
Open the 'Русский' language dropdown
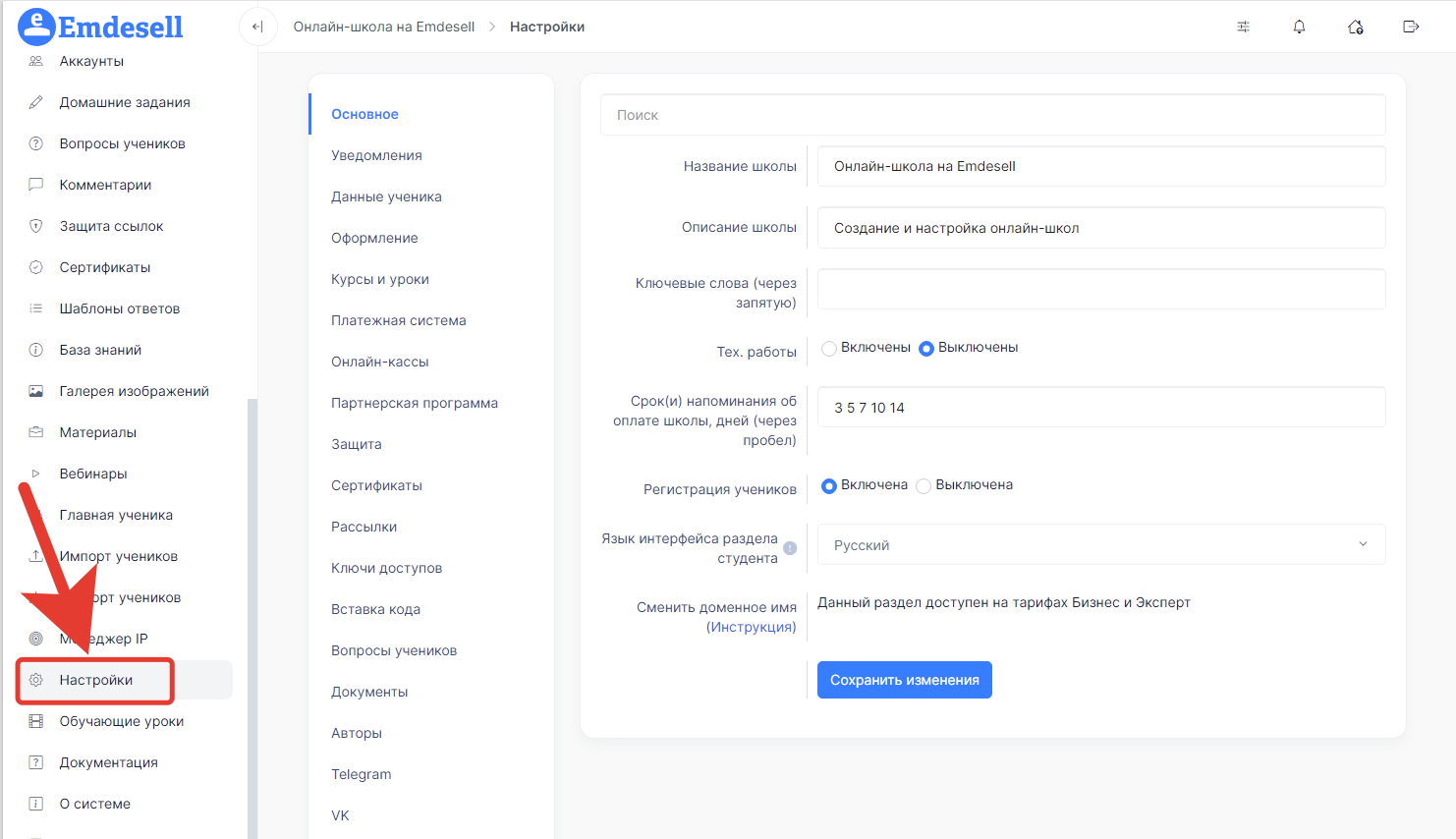[1100, 544]
